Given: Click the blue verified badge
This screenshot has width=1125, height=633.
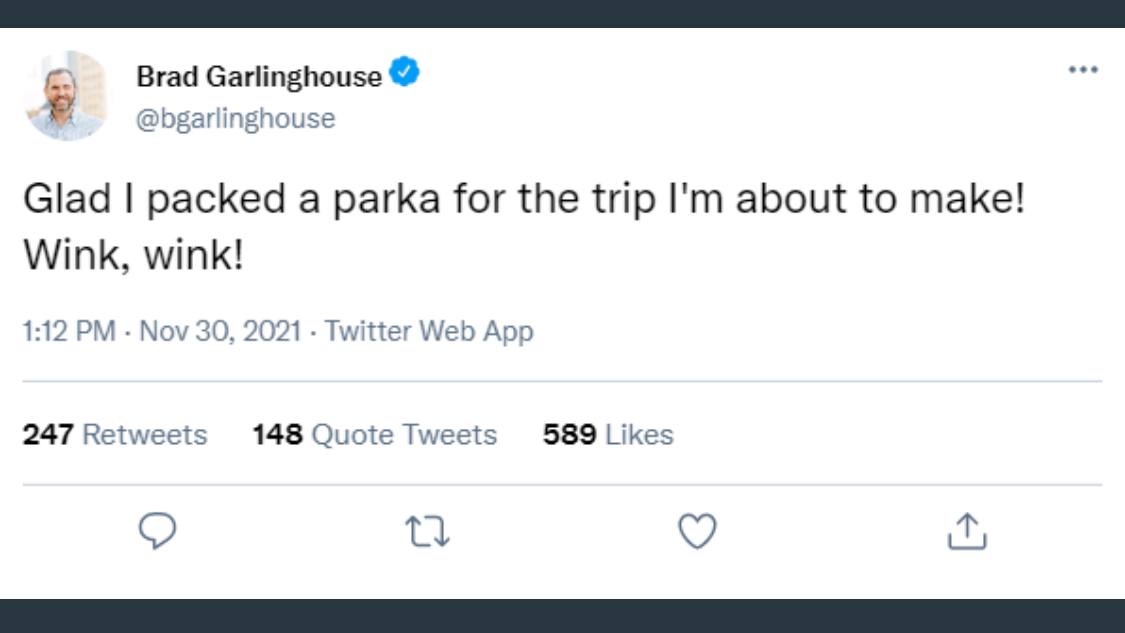Looking at the screenshot, I should click(x=404, y=74).
